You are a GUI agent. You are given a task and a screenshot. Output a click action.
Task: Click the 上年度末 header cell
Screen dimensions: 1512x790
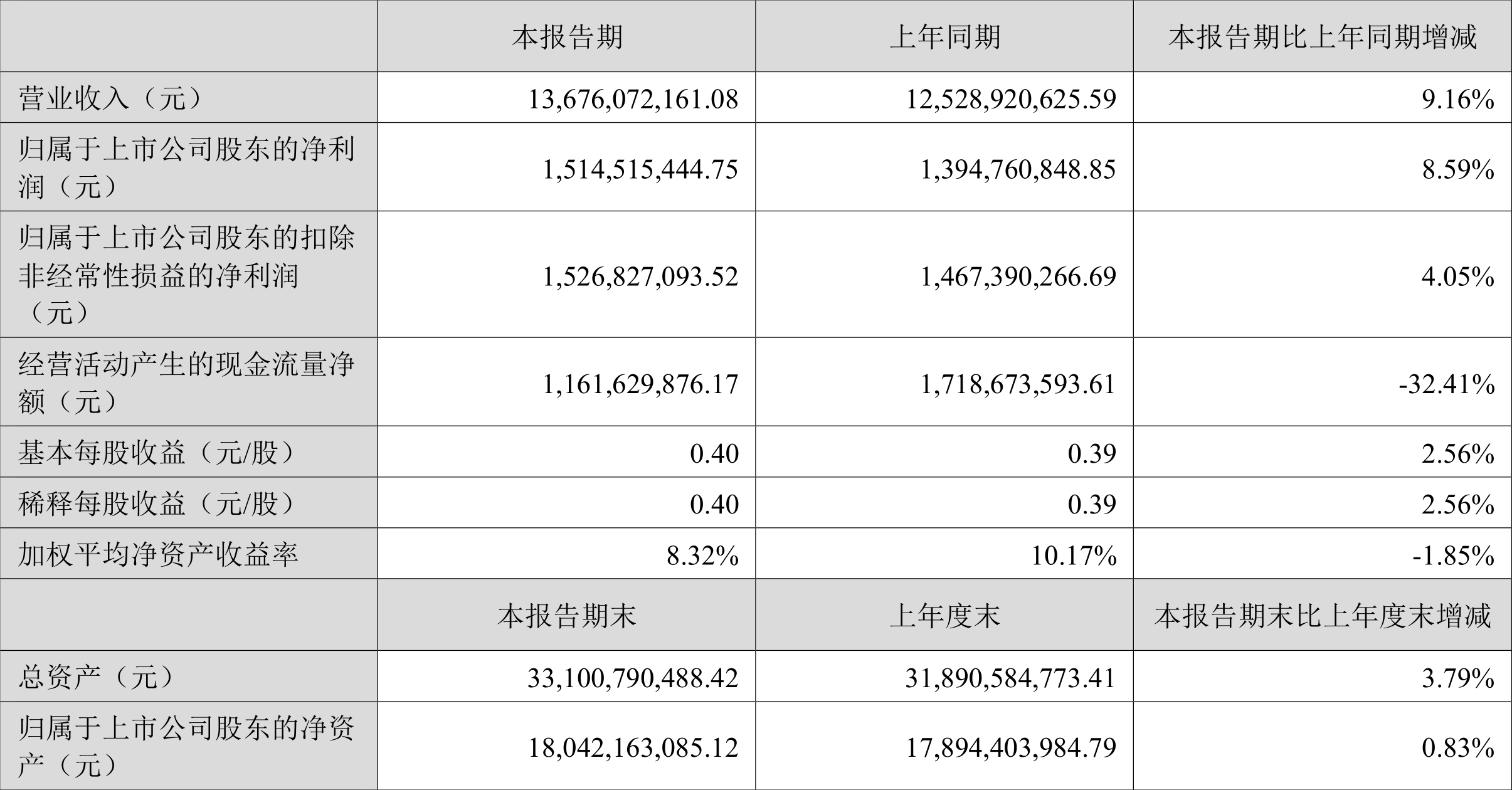[x=944, y=615]
